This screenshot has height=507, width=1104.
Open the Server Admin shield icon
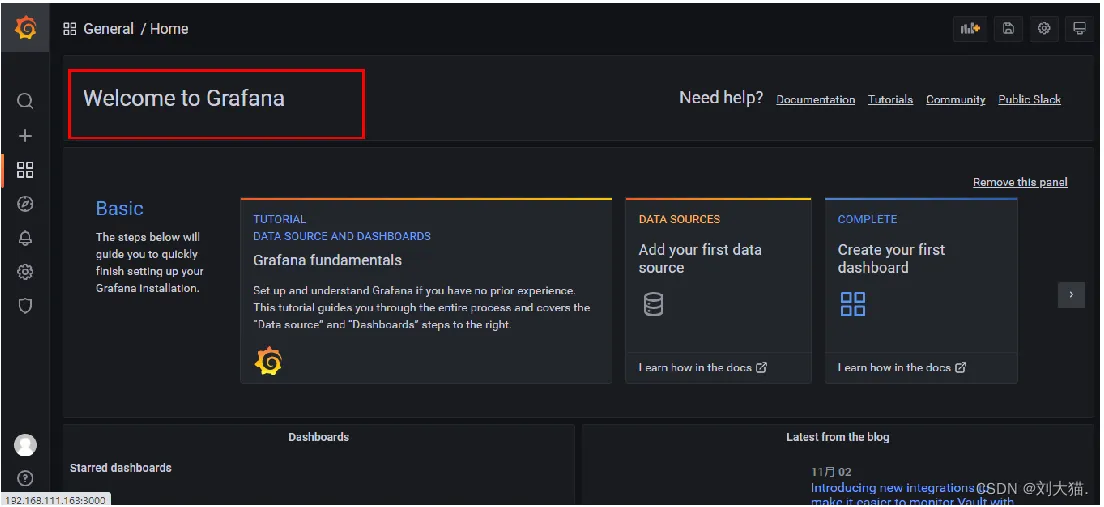[x=25, y=306]
